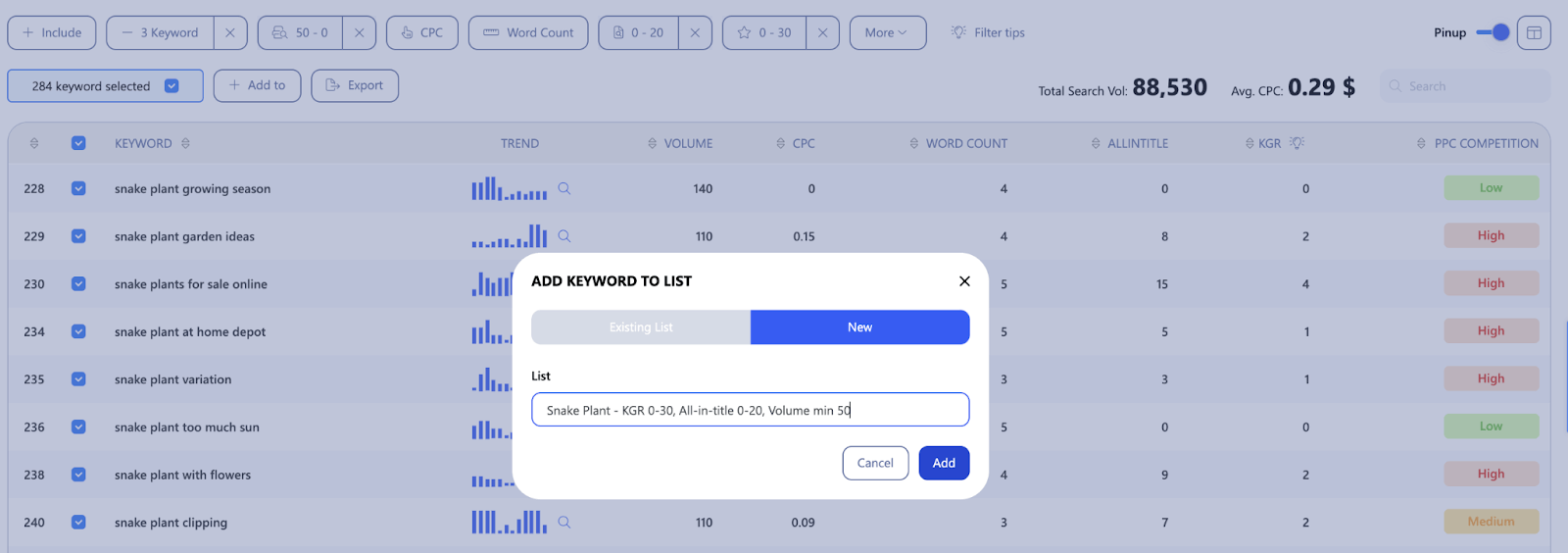Open the layout columns icon beside Pinup

(x=1534, y=32)
